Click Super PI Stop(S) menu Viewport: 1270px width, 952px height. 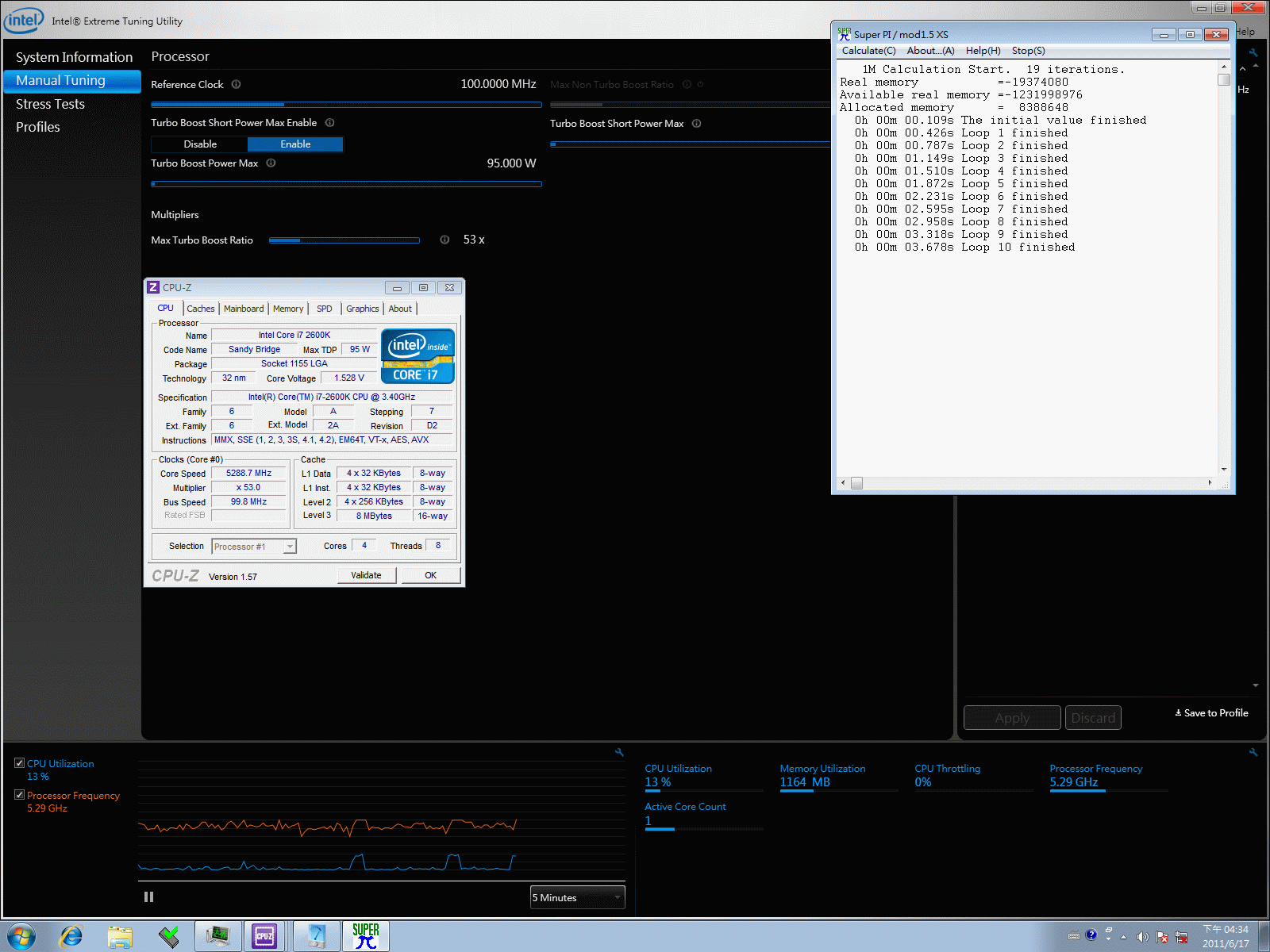tap(1028, 51)
